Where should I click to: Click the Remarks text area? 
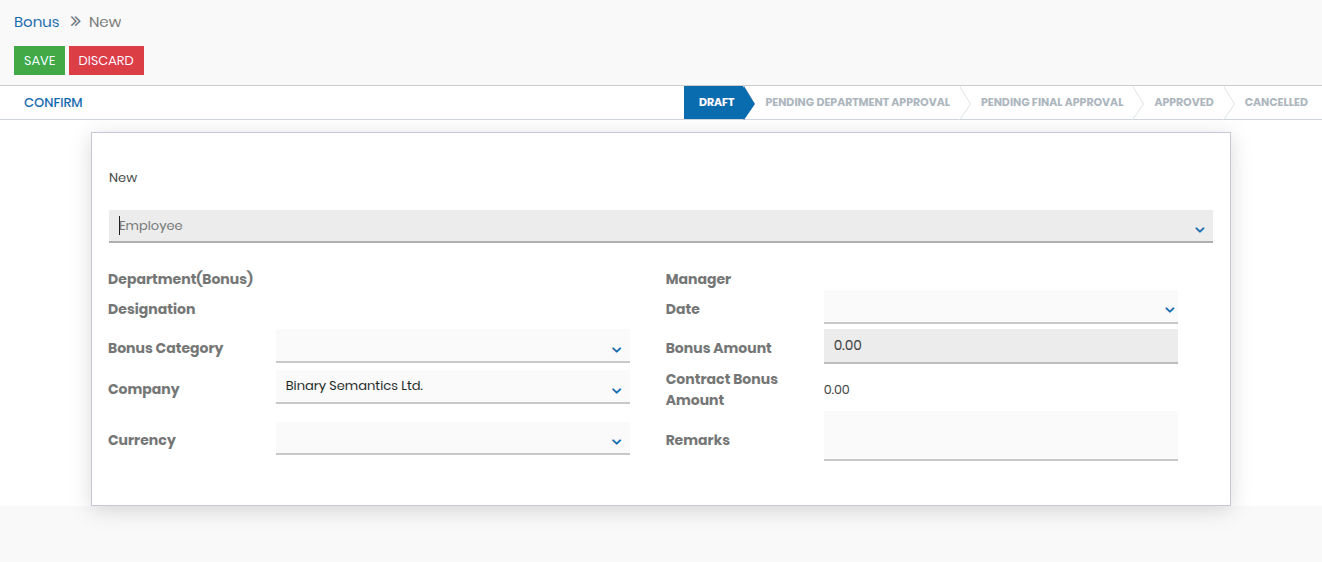coord(1000,436)
